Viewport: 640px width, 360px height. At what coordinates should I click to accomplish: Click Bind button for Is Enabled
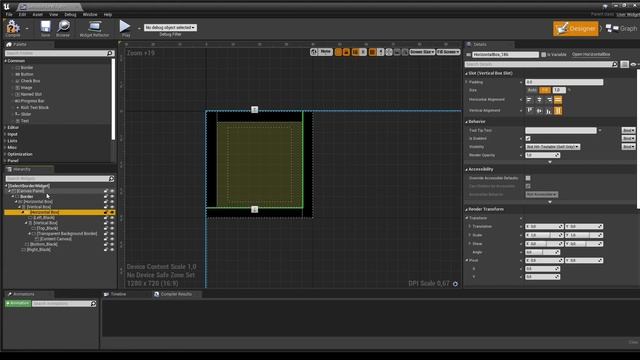tap(628, 139)
